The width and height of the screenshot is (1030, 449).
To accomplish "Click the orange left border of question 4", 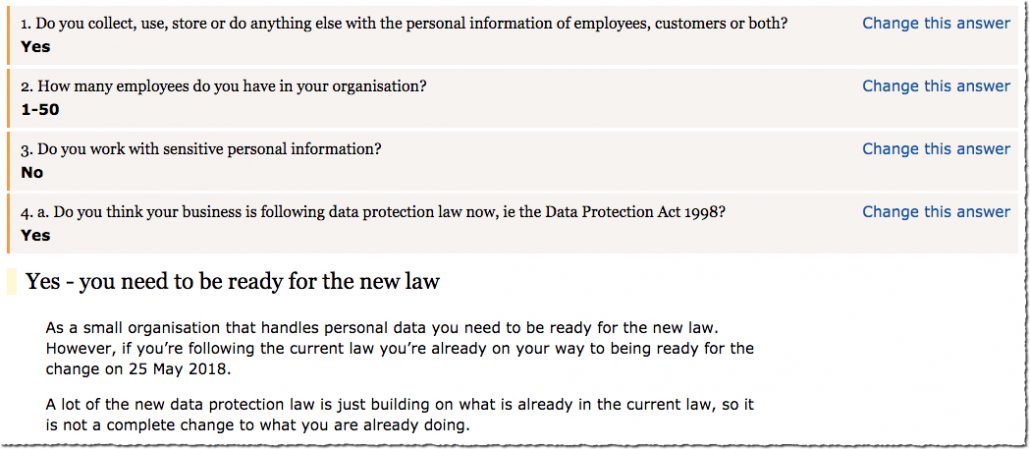I will click(8, 223).
